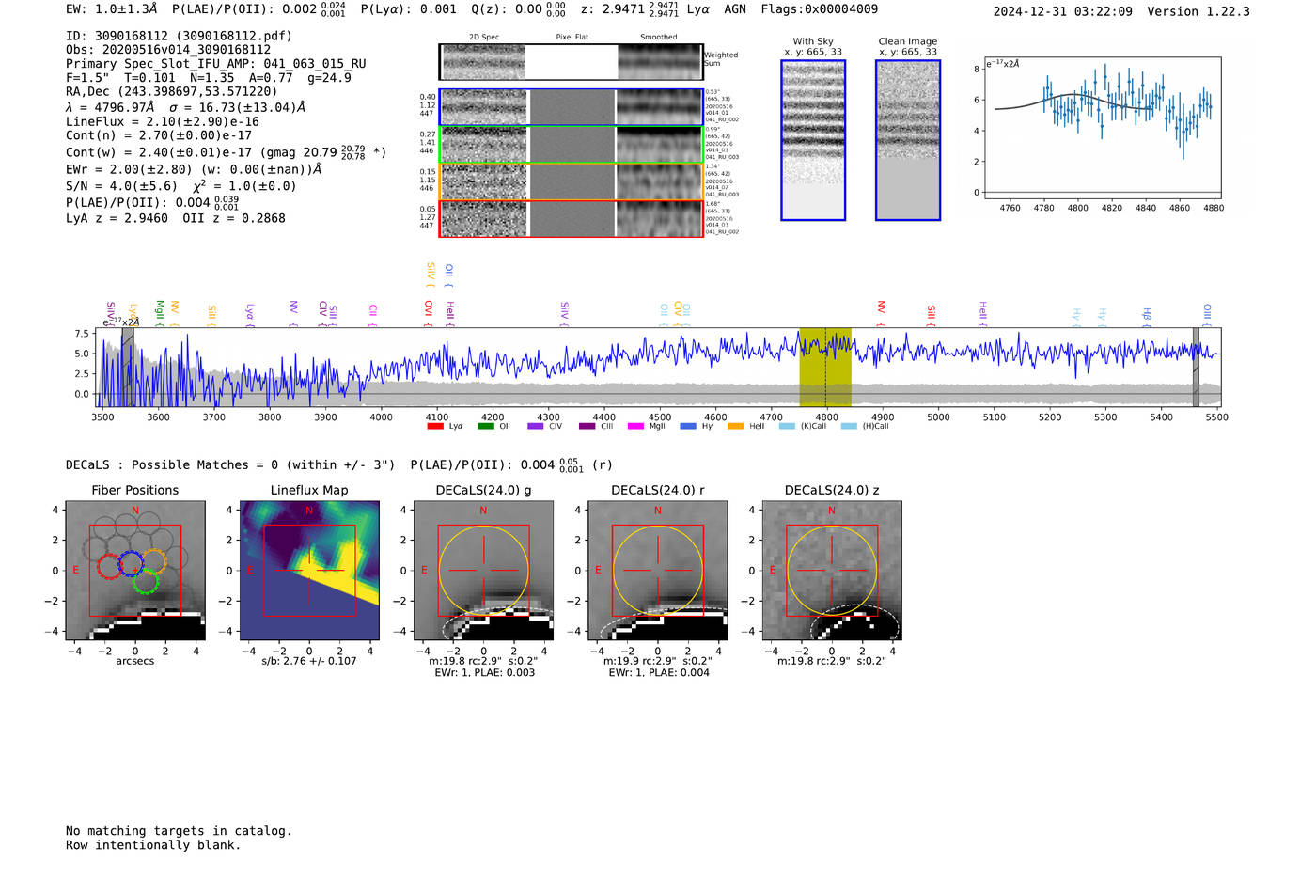The height and width of the screenshot is (896, 1316).
Task: Click the "Cont(n) = 2.70(±0.00)e-17" line
Action: point(159,135)
